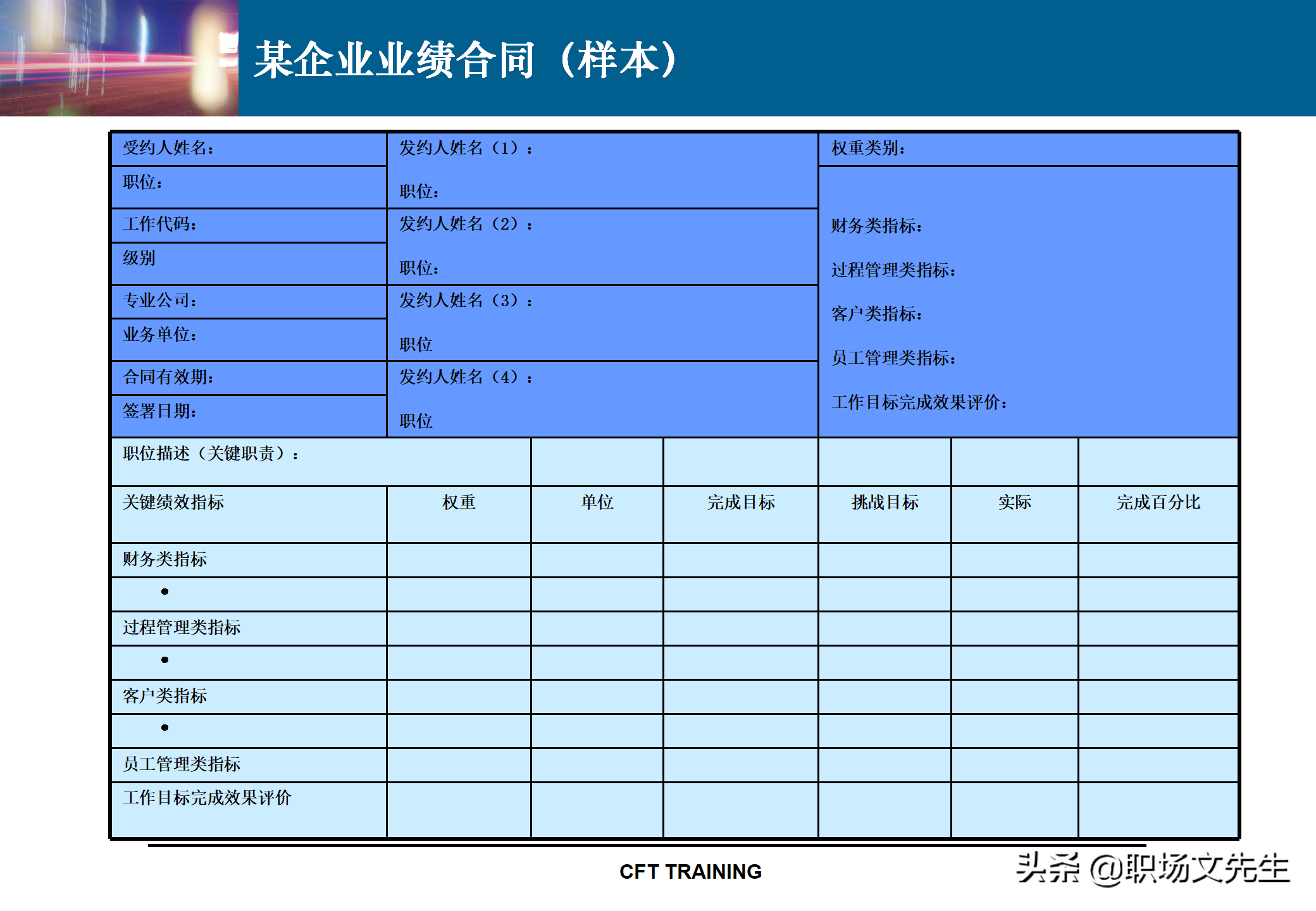Click the 头条 @职场文先生 watermark
Image resolution: width=1316 pixels, height=911 pixels.
tap(1151, 868)
